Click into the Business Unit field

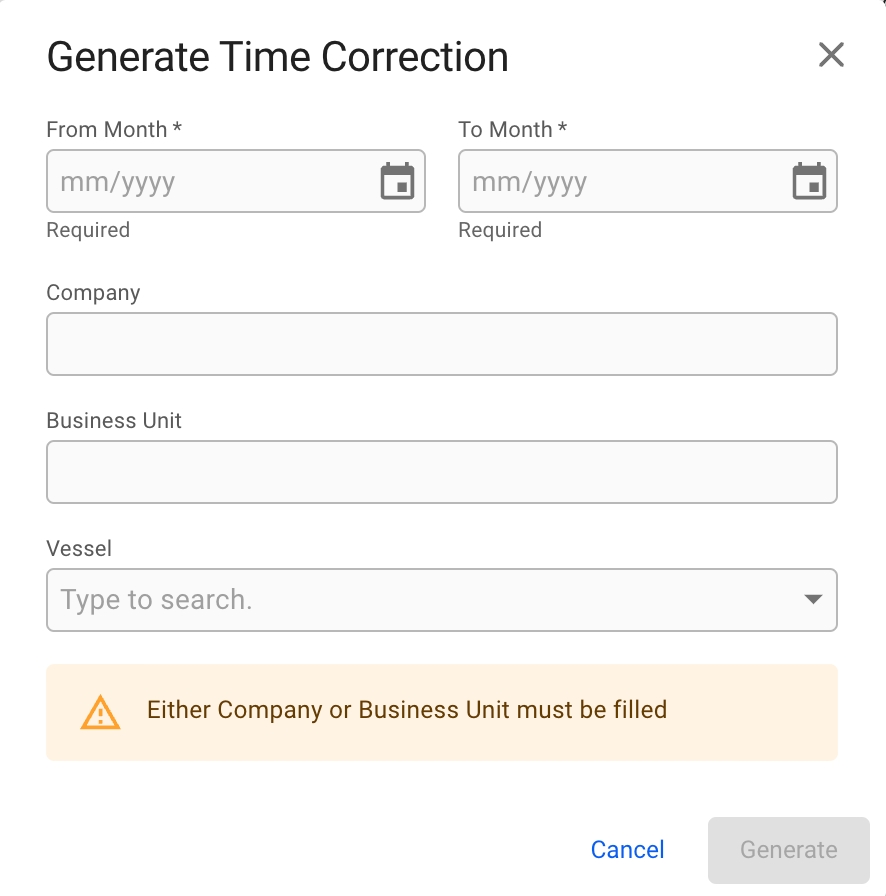point(441,472)
